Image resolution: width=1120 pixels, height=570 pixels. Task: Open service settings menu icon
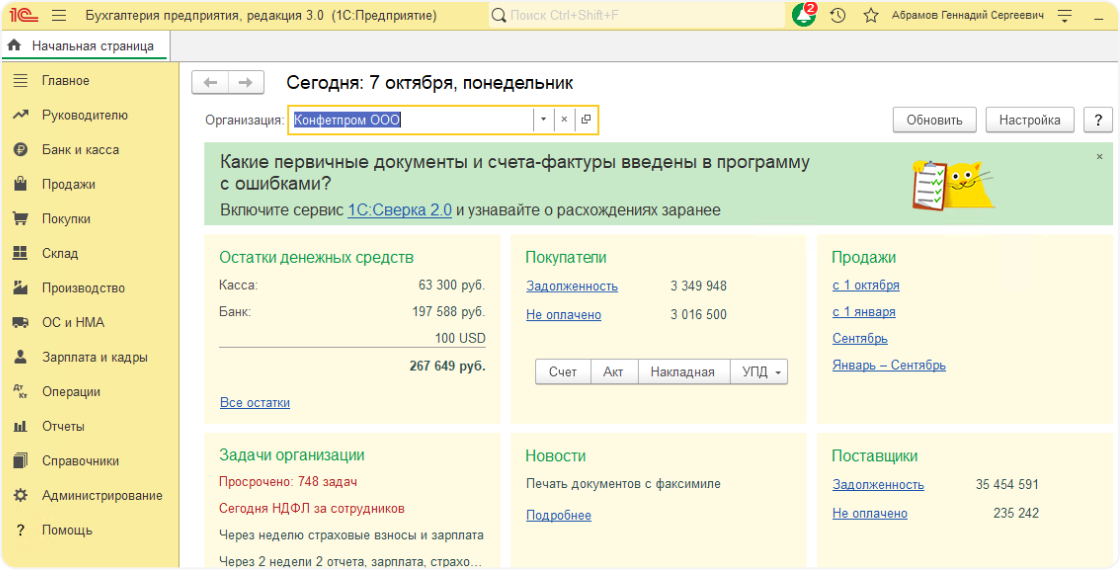(1064, 15)
